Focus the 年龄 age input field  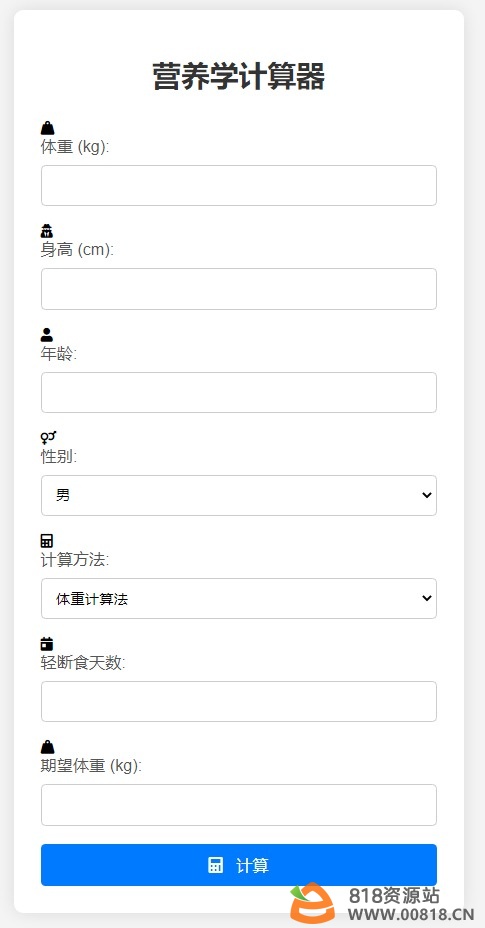click(x=239, y=392)
